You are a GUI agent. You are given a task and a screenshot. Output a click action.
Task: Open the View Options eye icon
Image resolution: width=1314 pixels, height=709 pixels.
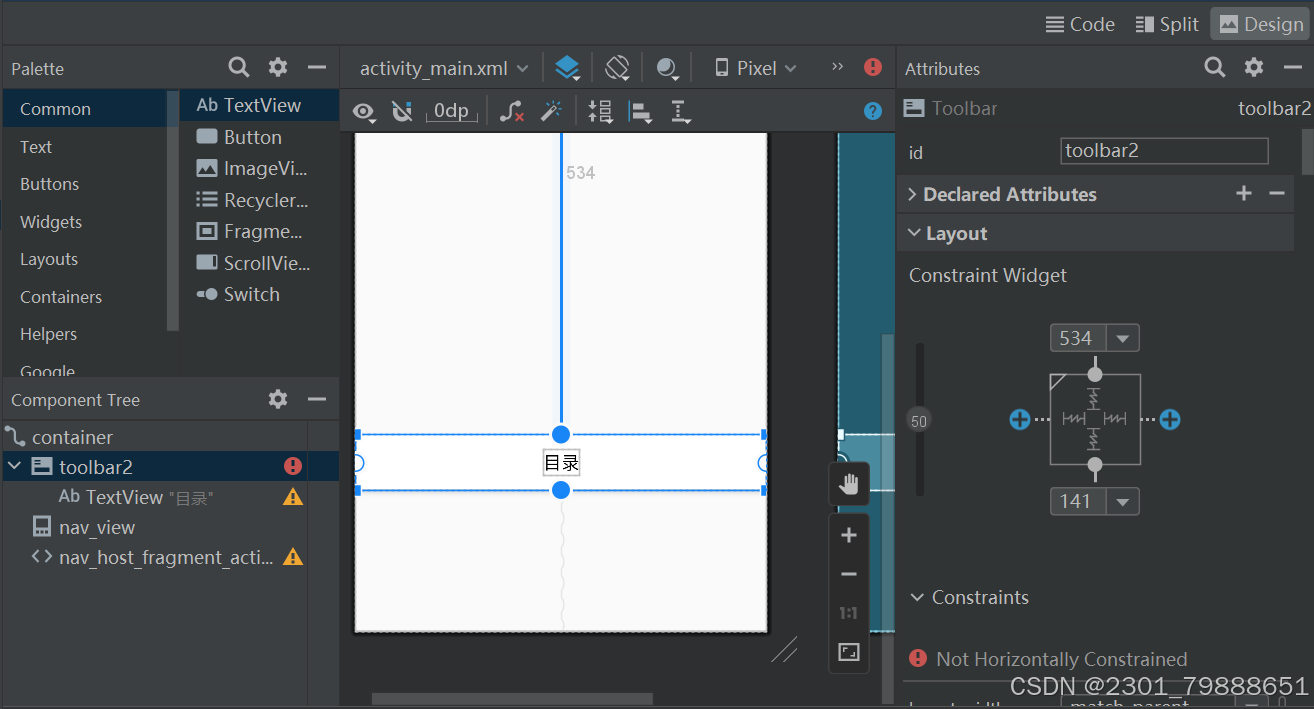pos(364,111)
